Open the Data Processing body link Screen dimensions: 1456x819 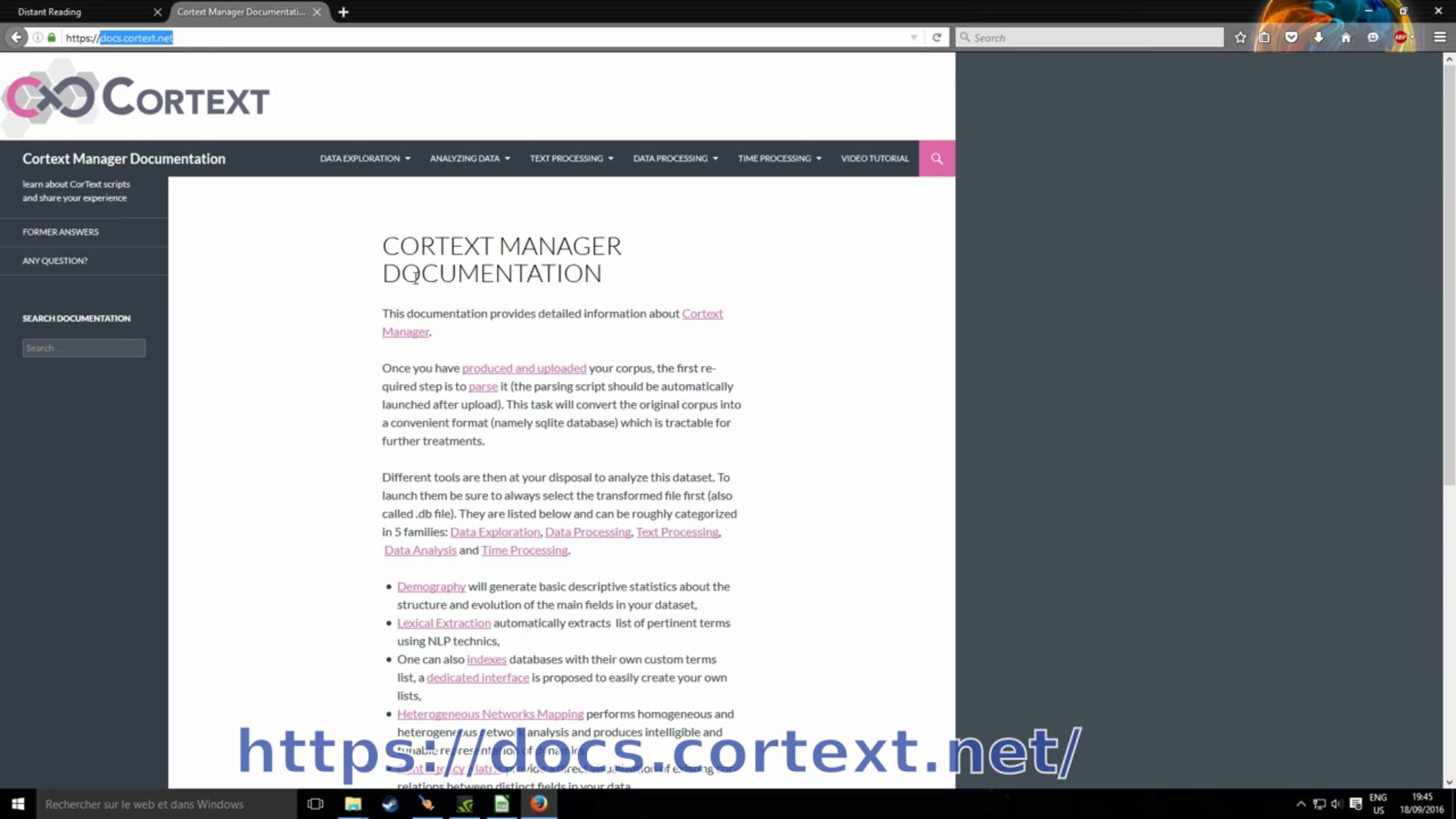pos(588,532)
